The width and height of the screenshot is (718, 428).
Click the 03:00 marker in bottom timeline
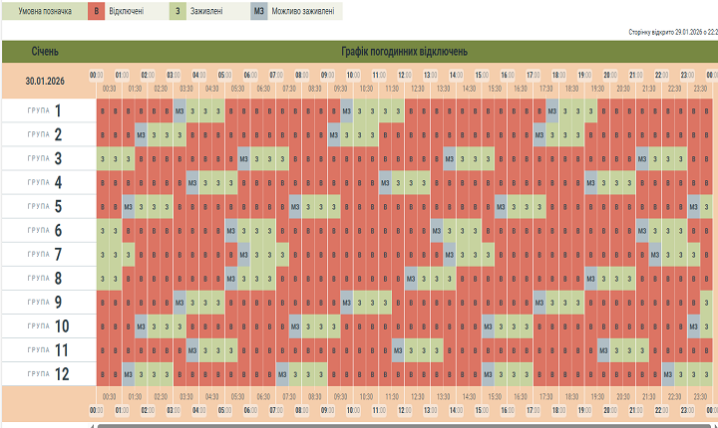[x=173, y=410]
